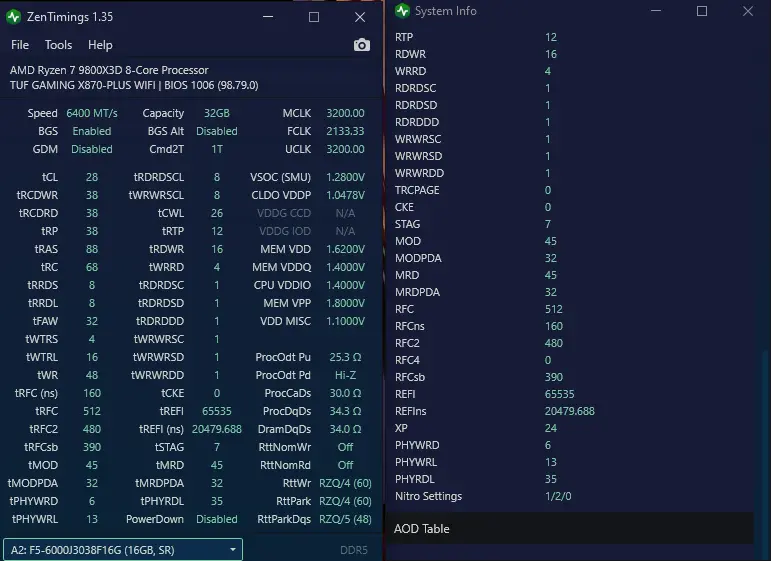Click the PowerDown Disabled value
The image size is (771, 561).
217,519
